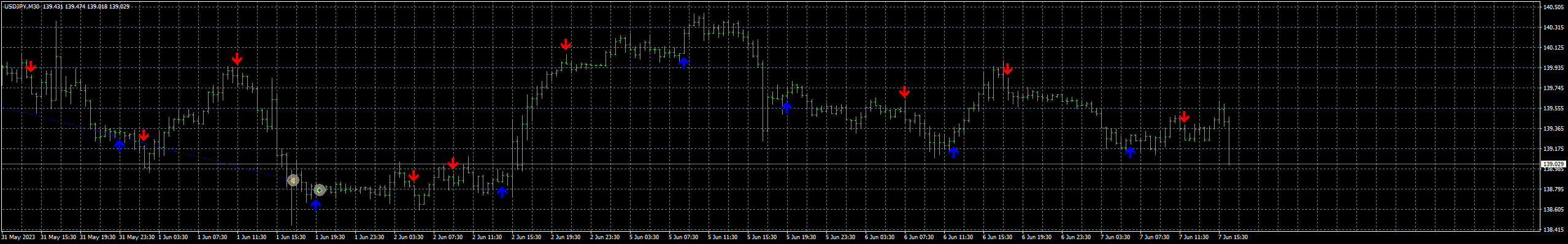
Task: Click the 138.415 price scale label
Action: (1553, 230)
